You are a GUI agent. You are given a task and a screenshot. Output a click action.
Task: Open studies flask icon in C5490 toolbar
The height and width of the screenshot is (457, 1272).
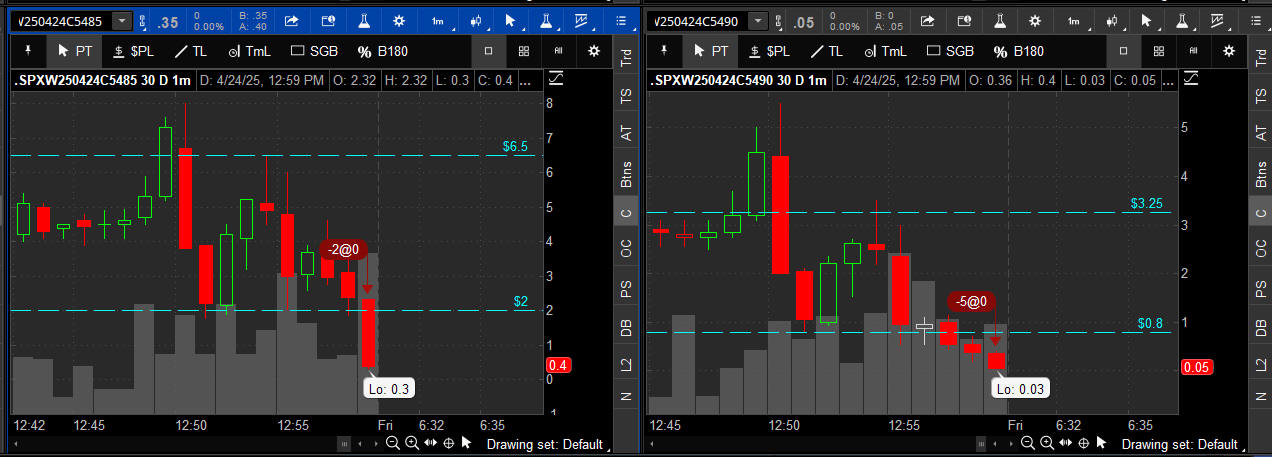pyautogui.click(x=1000, y=20)
